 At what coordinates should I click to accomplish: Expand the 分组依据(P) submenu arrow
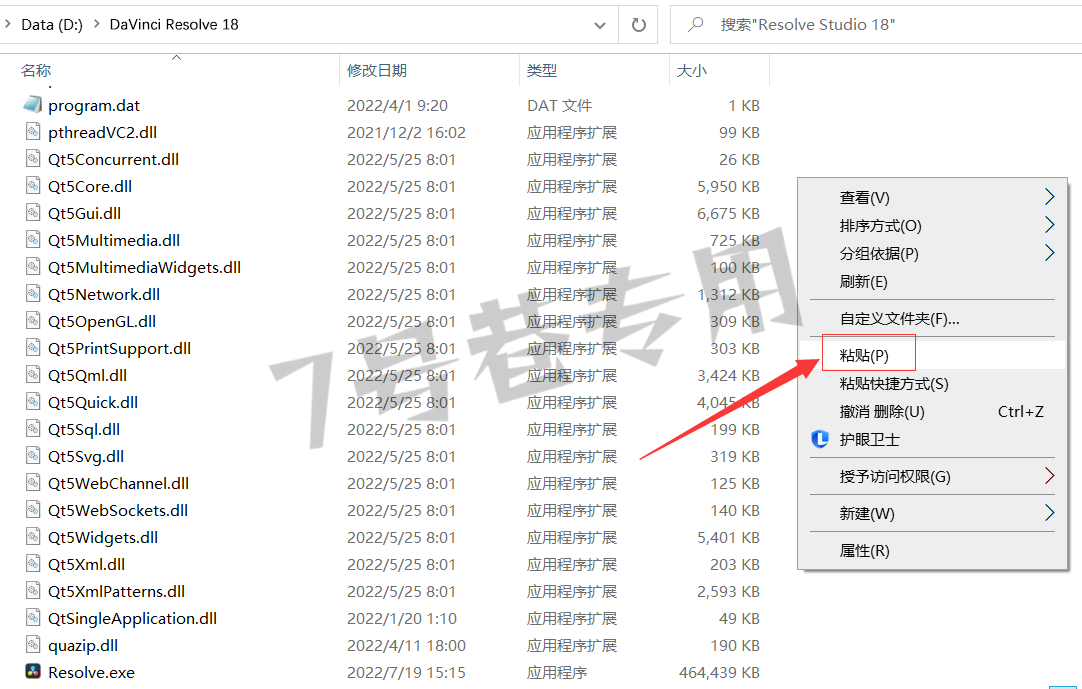(x=1050, y=253)
